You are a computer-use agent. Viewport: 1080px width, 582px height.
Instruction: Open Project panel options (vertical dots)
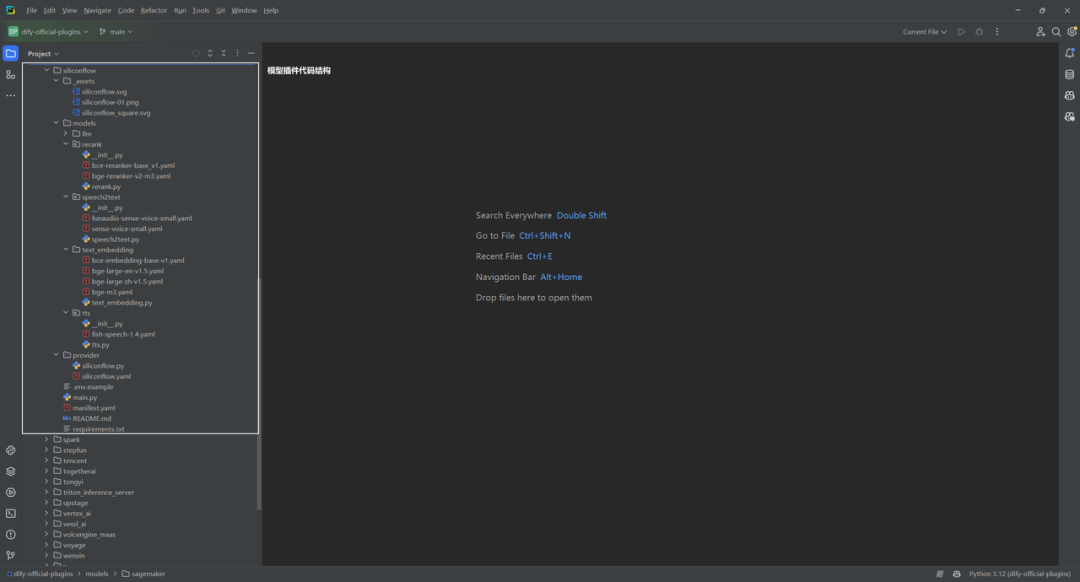pos(238,53)
